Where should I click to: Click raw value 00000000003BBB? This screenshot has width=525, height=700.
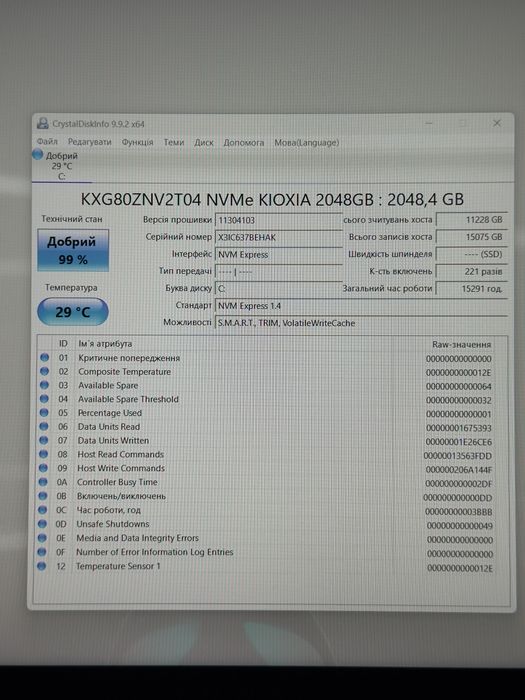coord(458,512)
